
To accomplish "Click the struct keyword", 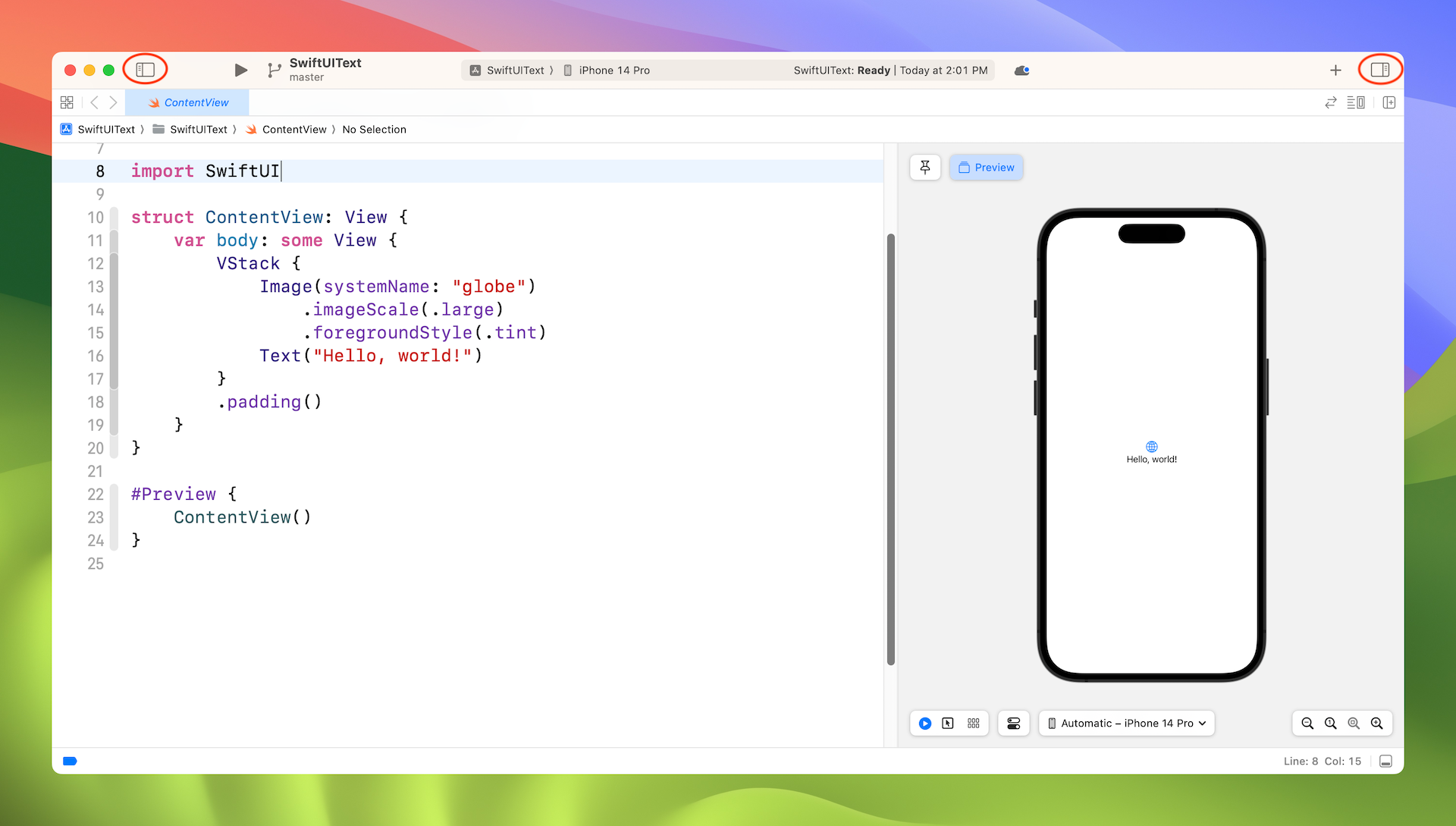I will click(162, 217).
